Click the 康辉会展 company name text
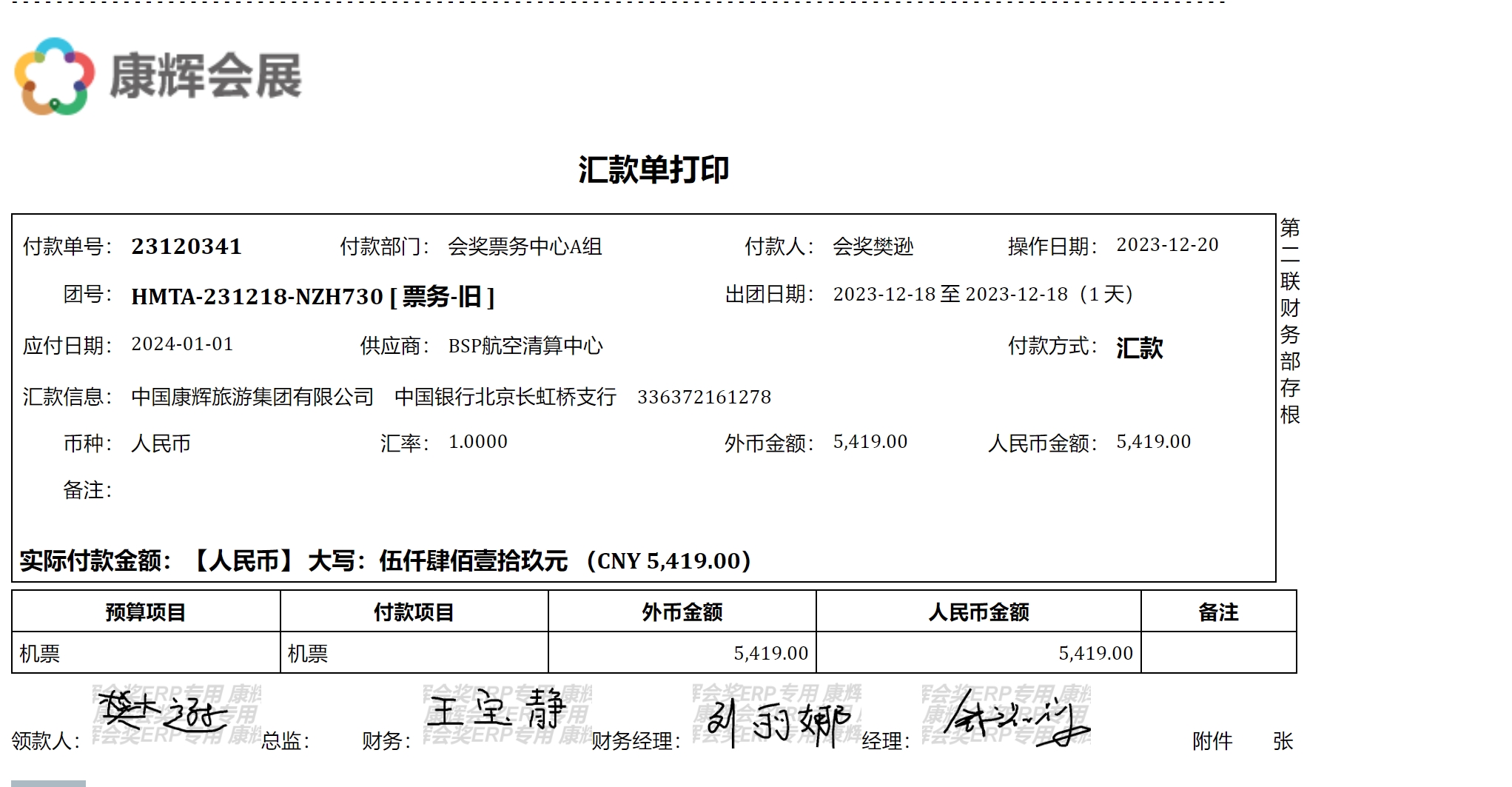Image resolution: width=1512 pixels, height=787 pixels. [206, 76]
